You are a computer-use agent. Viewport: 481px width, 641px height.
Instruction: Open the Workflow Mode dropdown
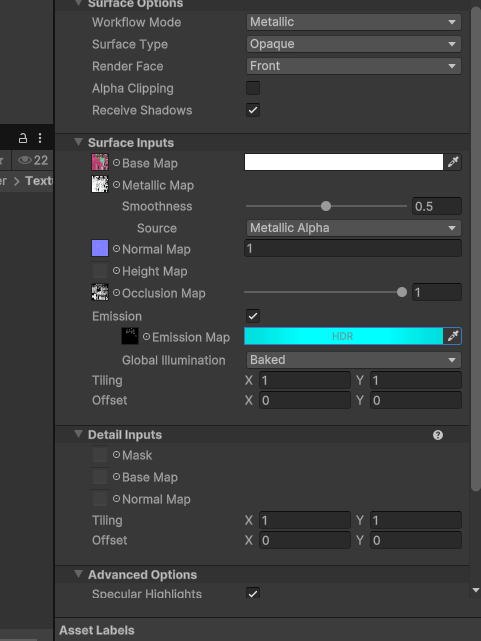coord(354,22)
